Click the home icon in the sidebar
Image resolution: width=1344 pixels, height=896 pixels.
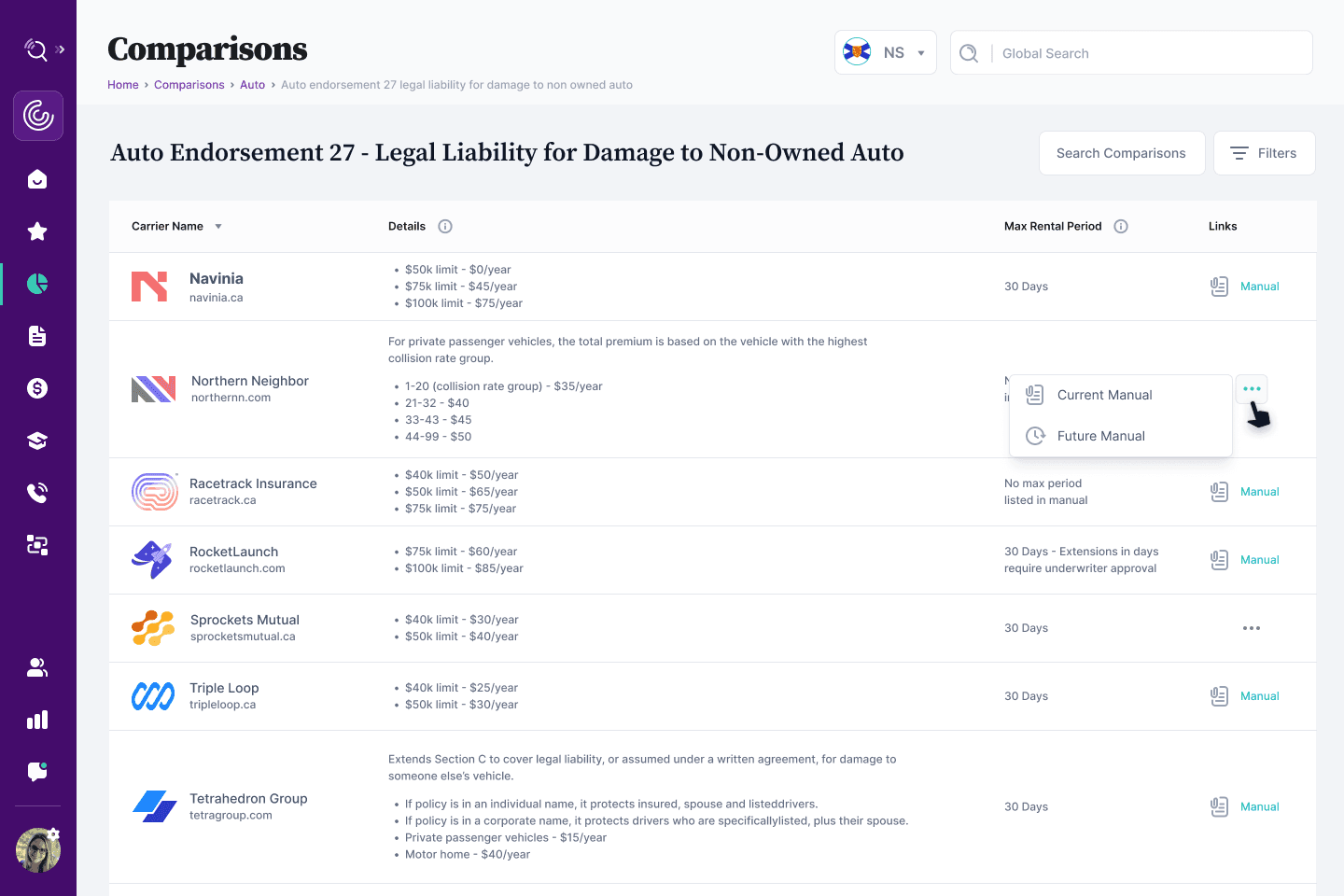(x=37, y=179)
